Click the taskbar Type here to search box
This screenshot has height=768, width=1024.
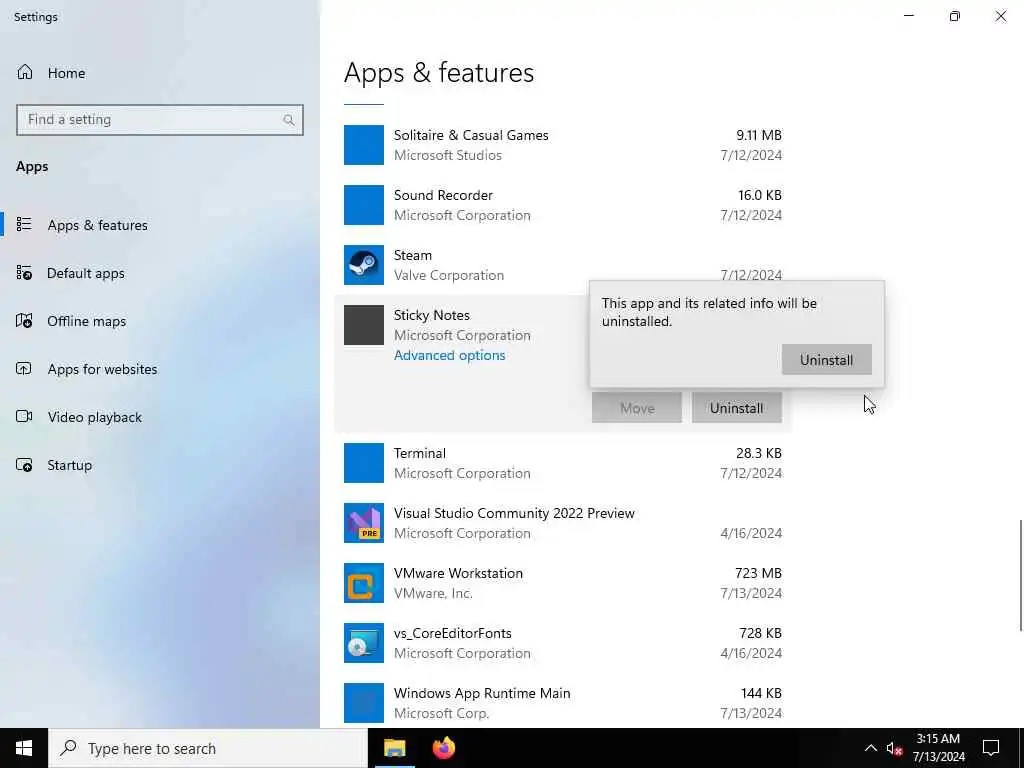(x=208, y=748)
